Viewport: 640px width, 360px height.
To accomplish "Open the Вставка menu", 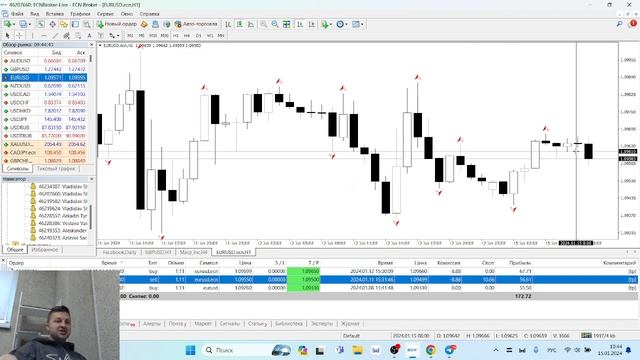I will click(55, 14).
